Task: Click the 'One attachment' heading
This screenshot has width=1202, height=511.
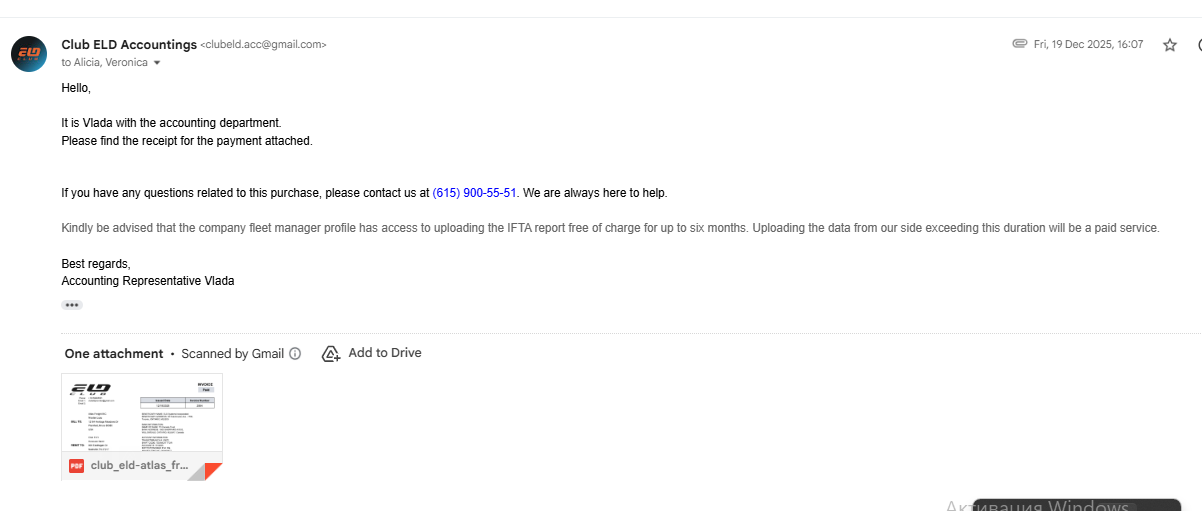Action: click(114, 353)
